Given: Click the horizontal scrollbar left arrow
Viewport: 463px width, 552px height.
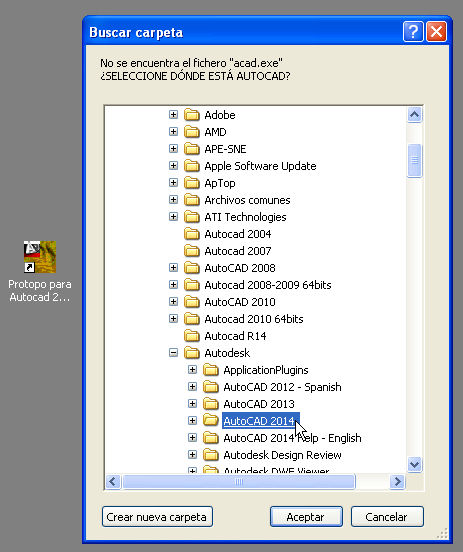Looking at the screenshot, I should click(113, 481).
